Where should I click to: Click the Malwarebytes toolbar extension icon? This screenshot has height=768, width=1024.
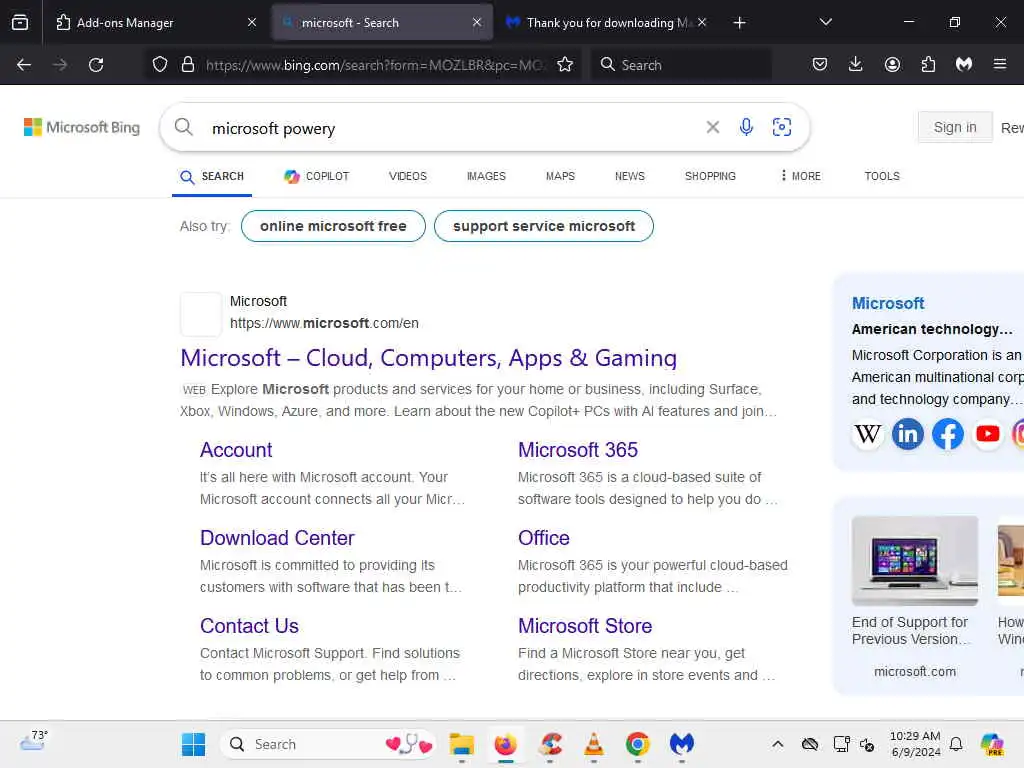pyautogui.click(x=964, y=65)
